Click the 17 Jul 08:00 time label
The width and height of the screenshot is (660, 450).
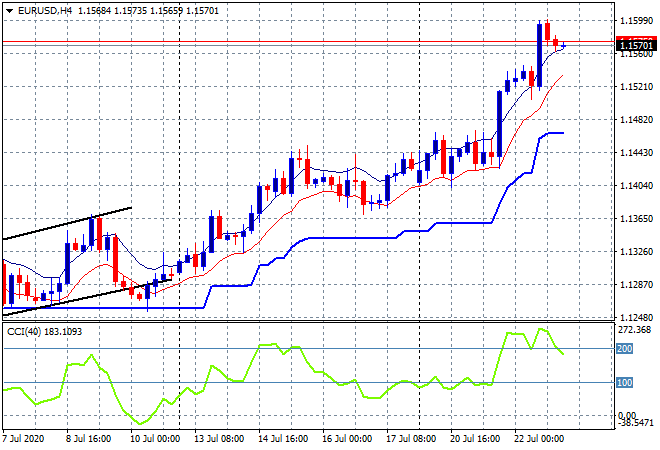pyautogui.click(x=411, y=439)
